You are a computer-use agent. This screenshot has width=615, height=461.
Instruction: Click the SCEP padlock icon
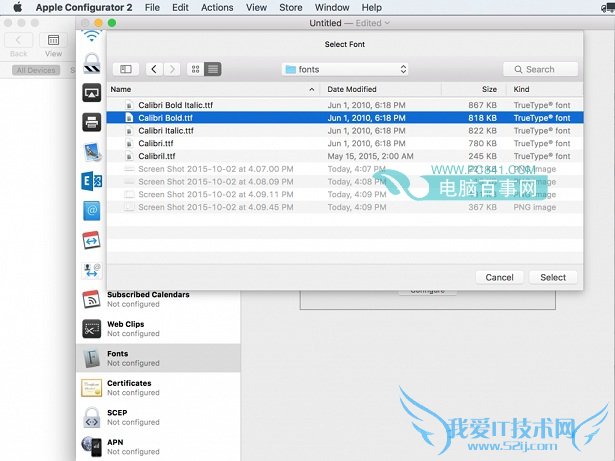pyautogui.click(x=92, y=417)
